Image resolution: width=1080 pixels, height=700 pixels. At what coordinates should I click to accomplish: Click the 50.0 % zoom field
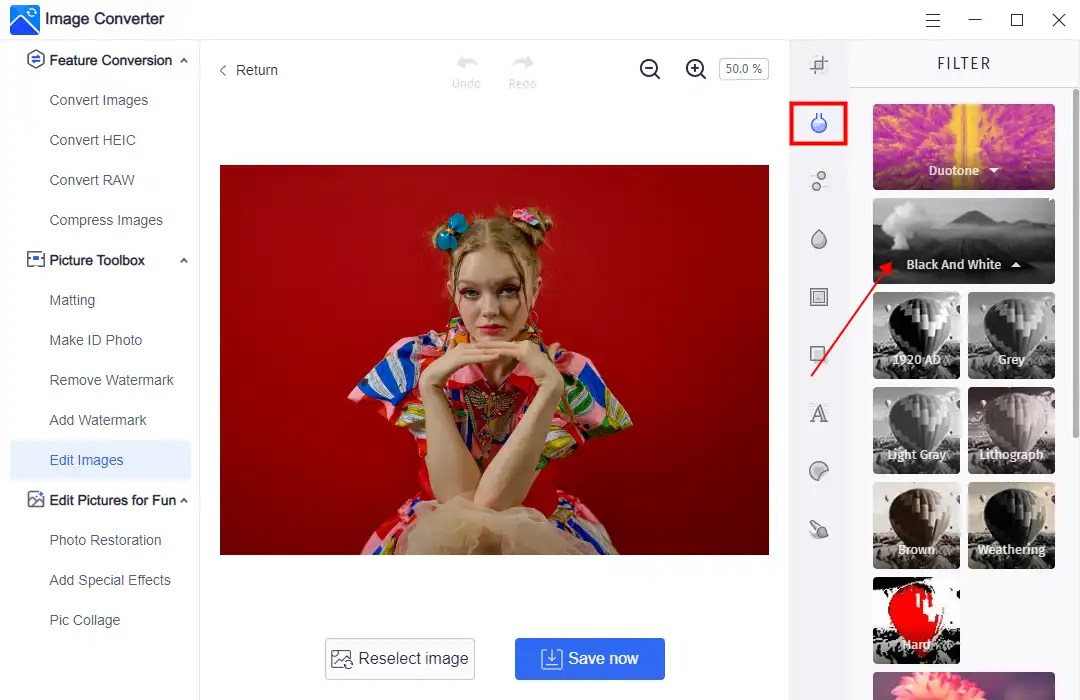(744, 69)
